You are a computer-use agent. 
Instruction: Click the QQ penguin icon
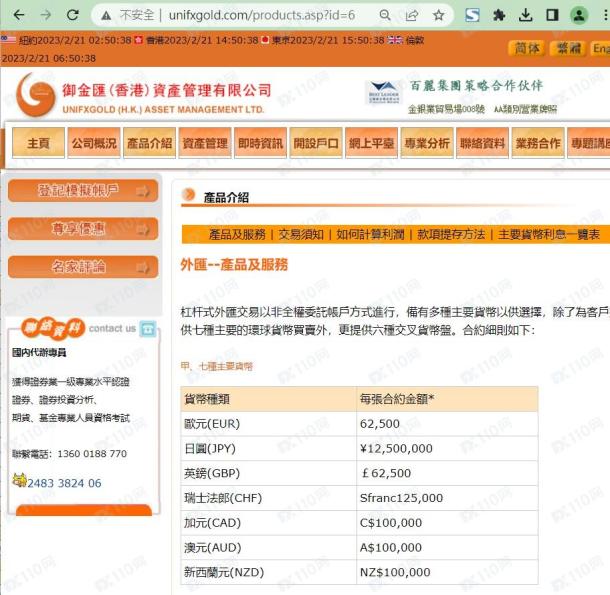tap(19, 480)
